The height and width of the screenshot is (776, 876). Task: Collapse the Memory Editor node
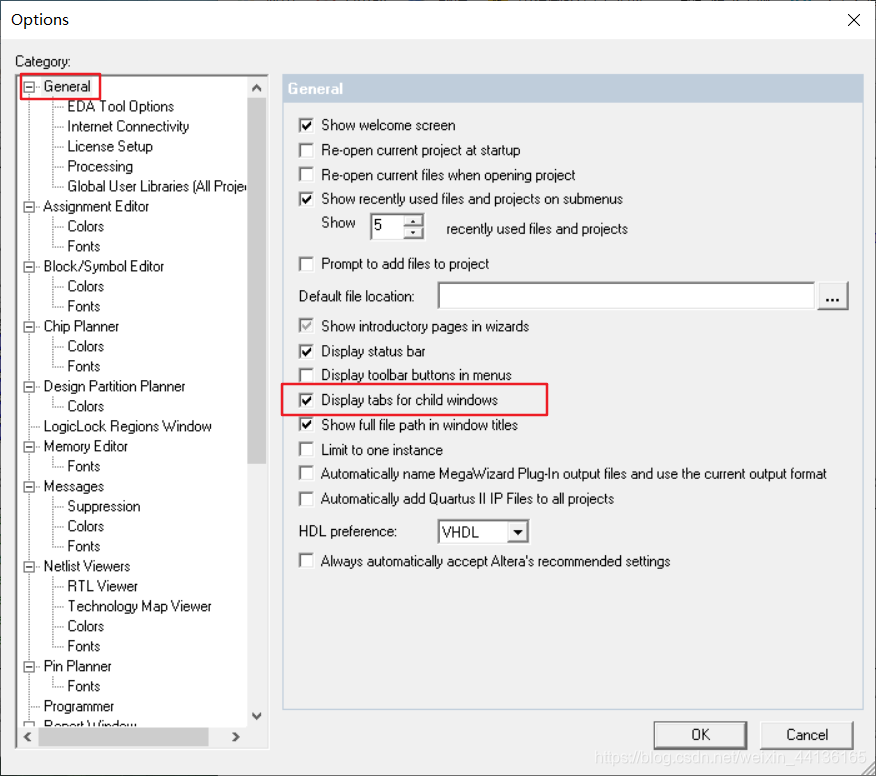[29, 447]
